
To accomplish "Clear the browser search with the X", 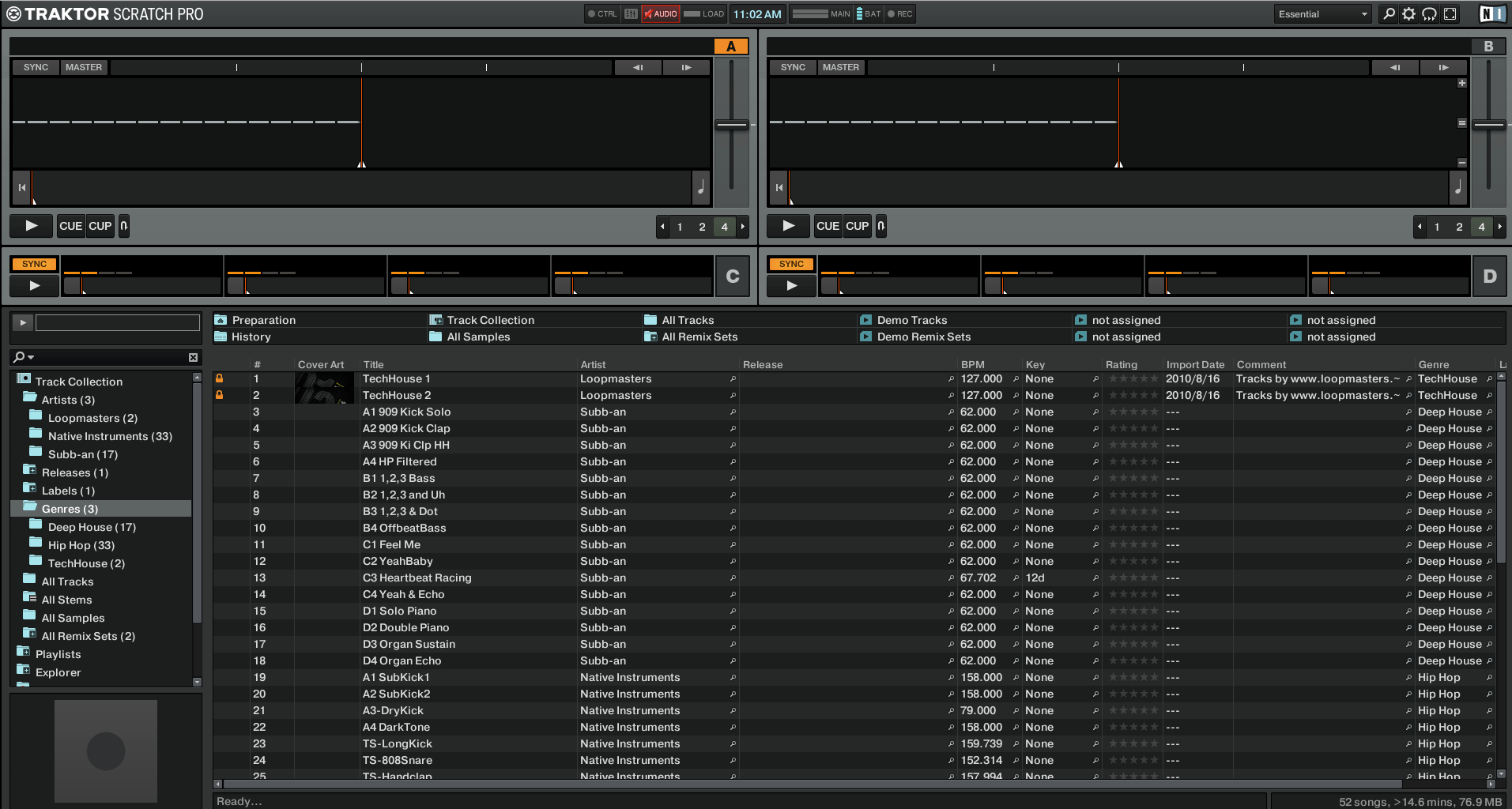I will [x=193, y=358].
